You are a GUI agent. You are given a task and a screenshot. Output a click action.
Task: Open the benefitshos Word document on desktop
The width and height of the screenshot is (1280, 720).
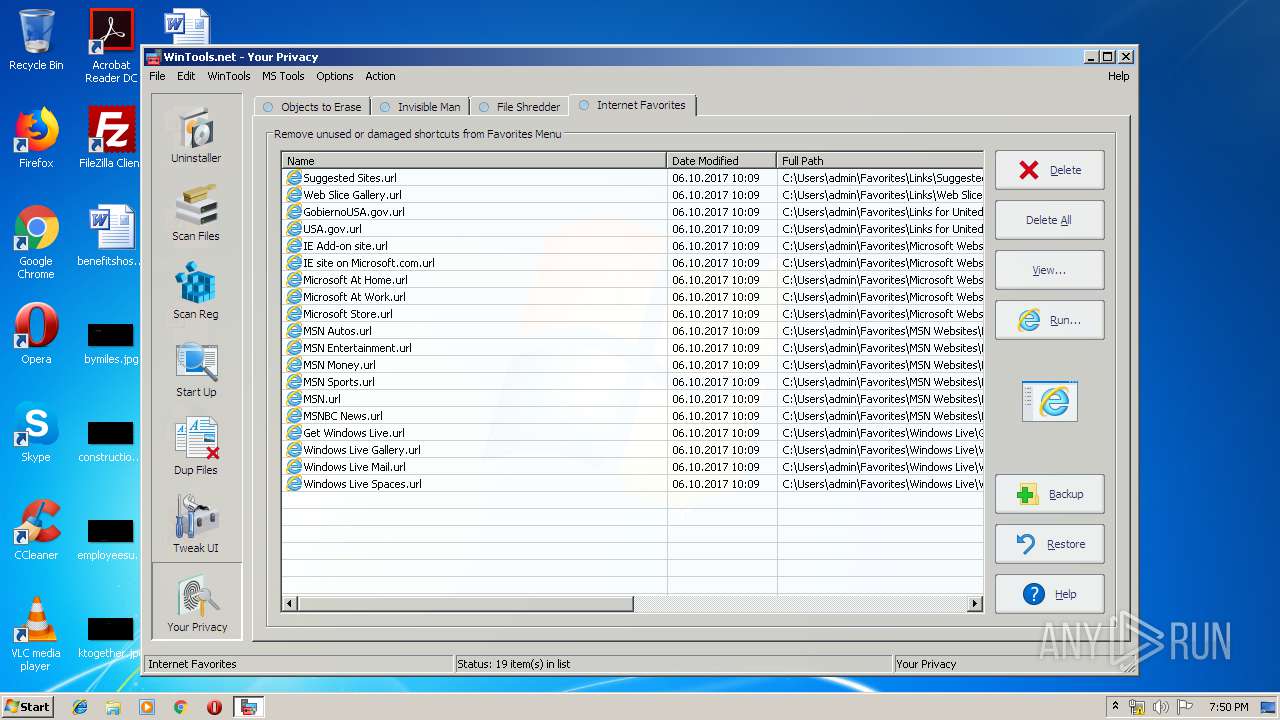click(111, 236)
